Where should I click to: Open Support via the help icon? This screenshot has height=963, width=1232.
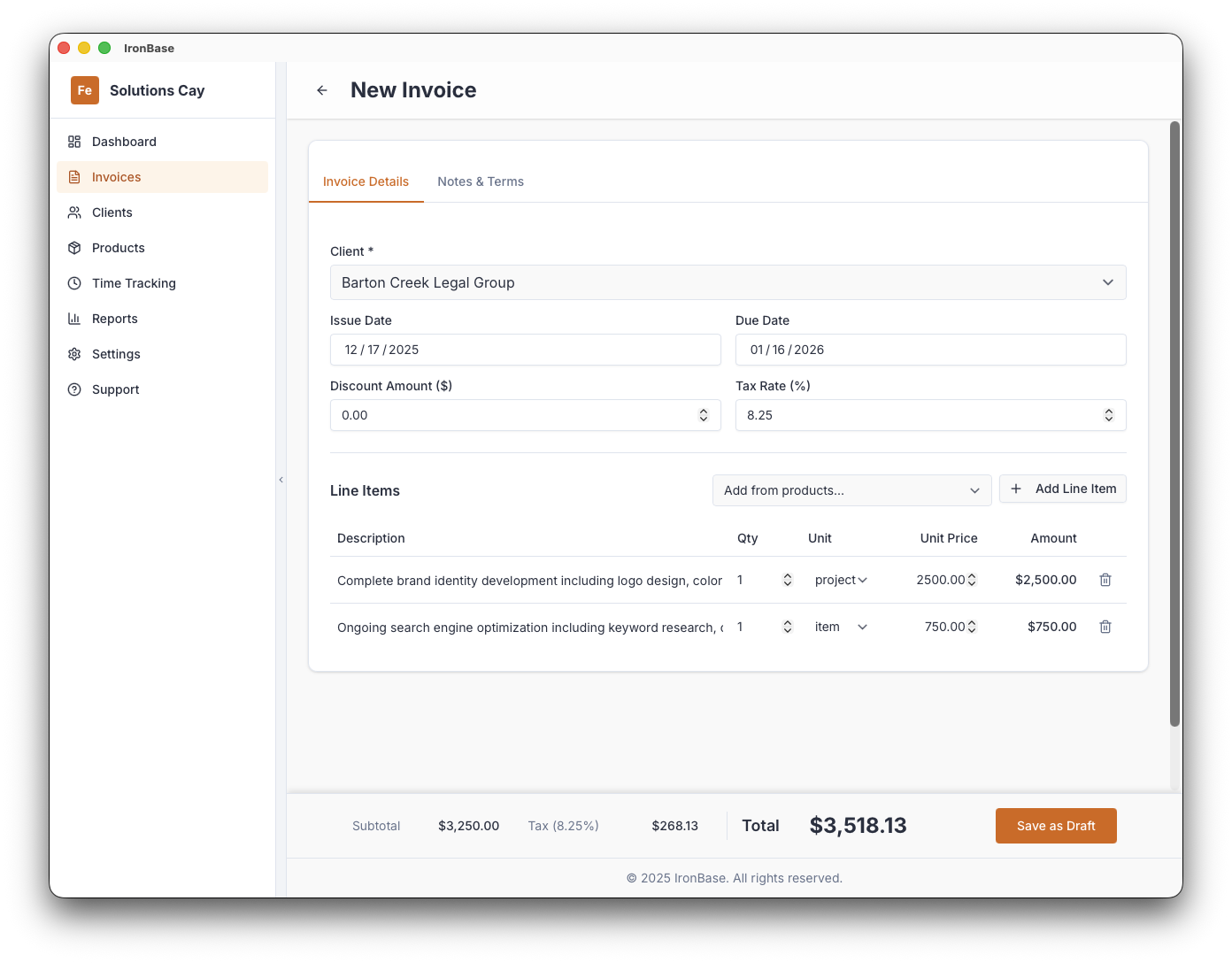[74, 389]
